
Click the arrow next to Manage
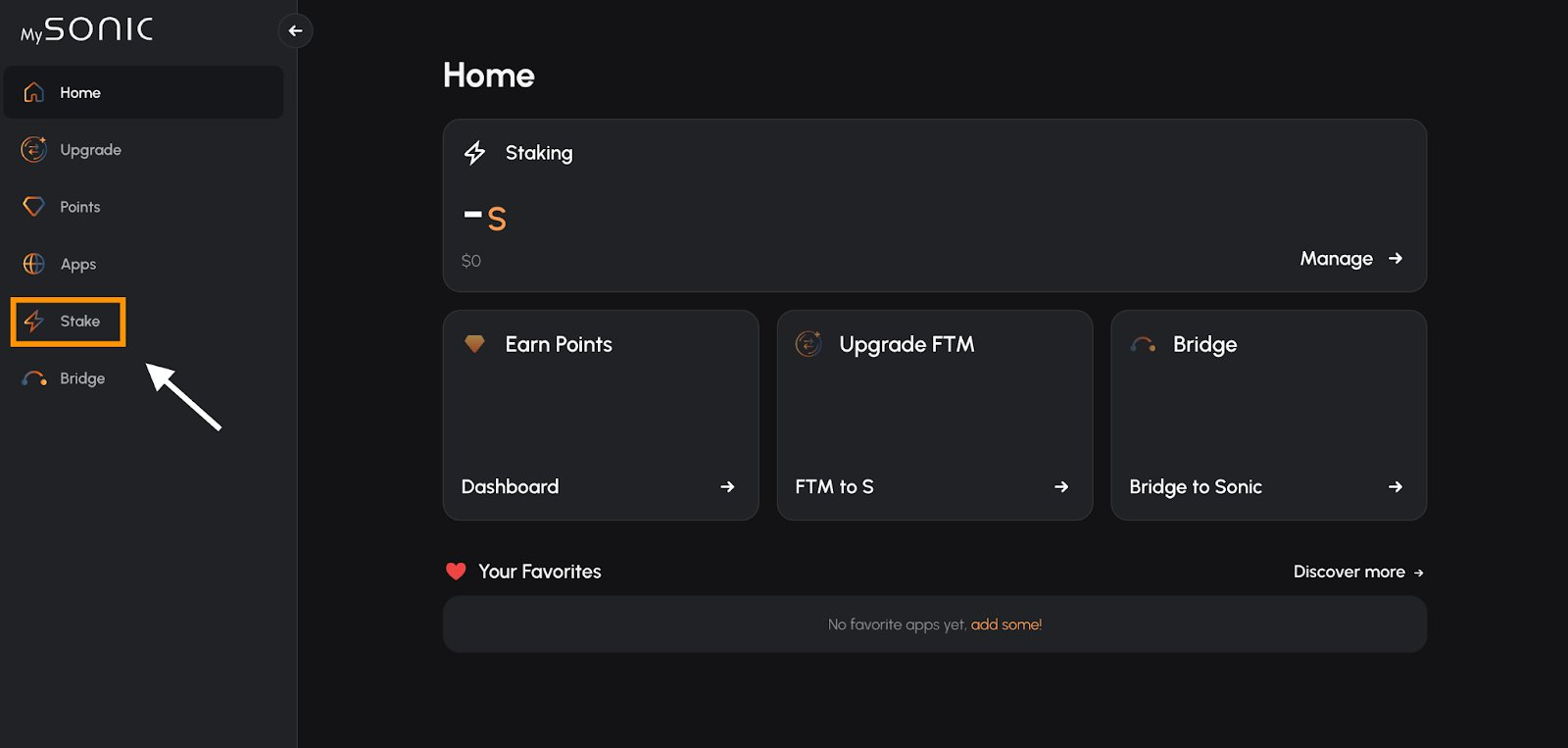click(1396, 259)
